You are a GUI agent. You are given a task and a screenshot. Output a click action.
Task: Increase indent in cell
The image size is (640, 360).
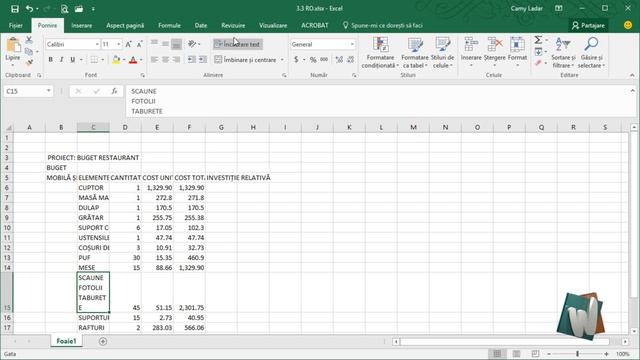(x=202, y=60)
